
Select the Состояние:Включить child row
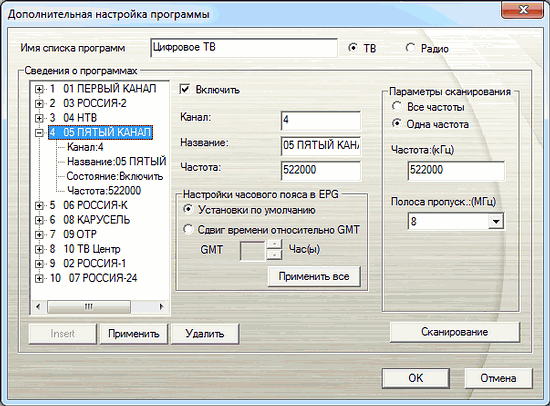[x=115, y=176]
